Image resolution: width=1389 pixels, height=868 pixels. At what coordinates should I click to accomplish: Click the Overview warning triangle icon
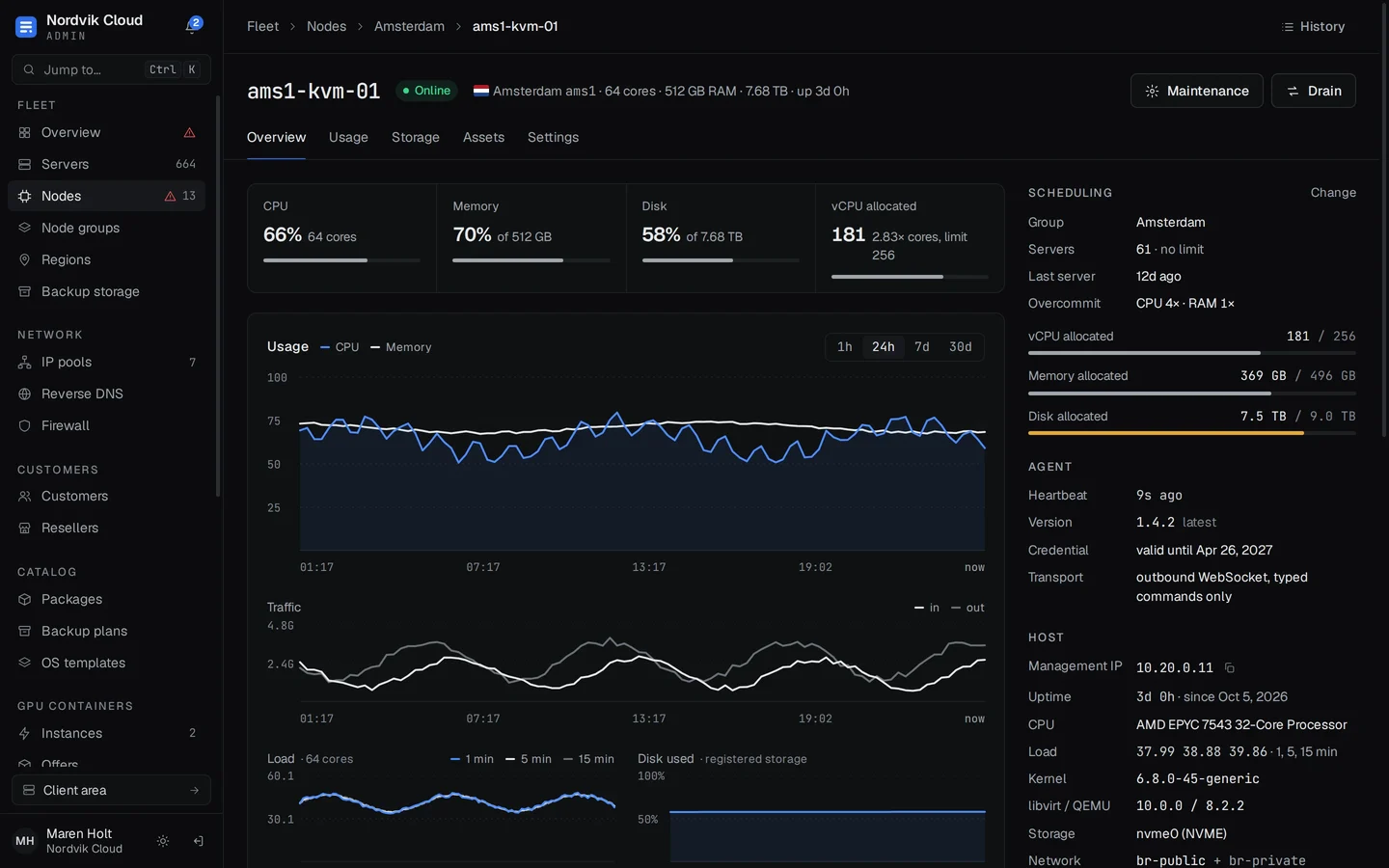coord(190,132)
